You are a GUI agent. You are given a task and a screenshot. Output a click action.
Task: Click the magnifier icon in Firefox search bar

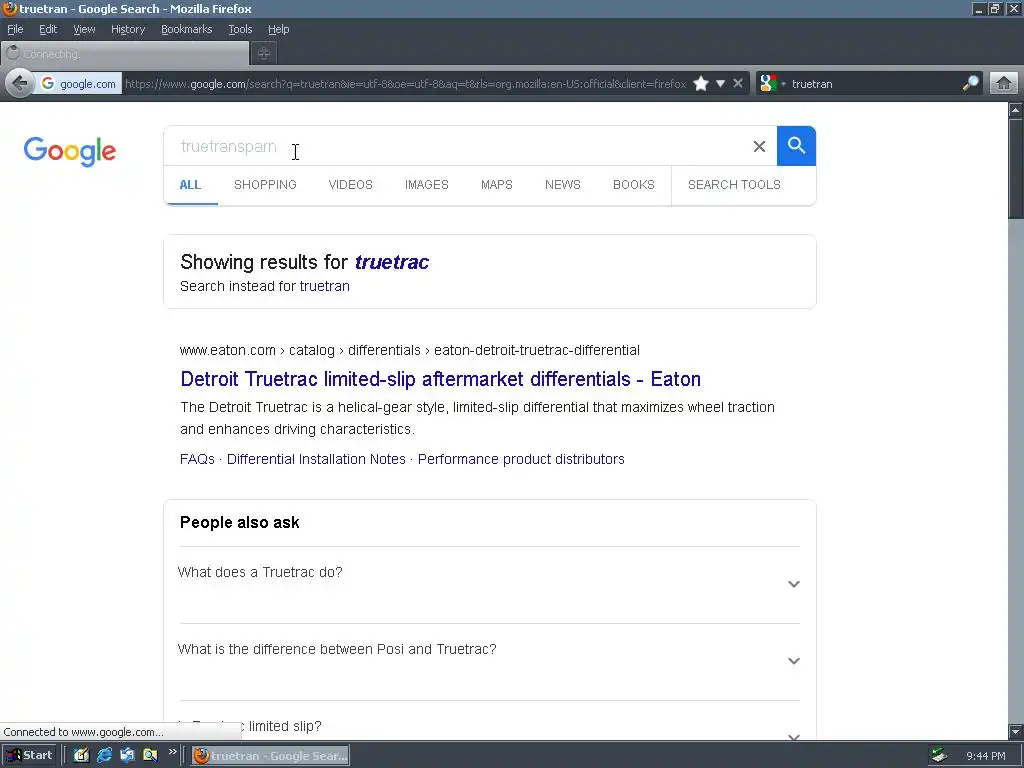point(970,84)
